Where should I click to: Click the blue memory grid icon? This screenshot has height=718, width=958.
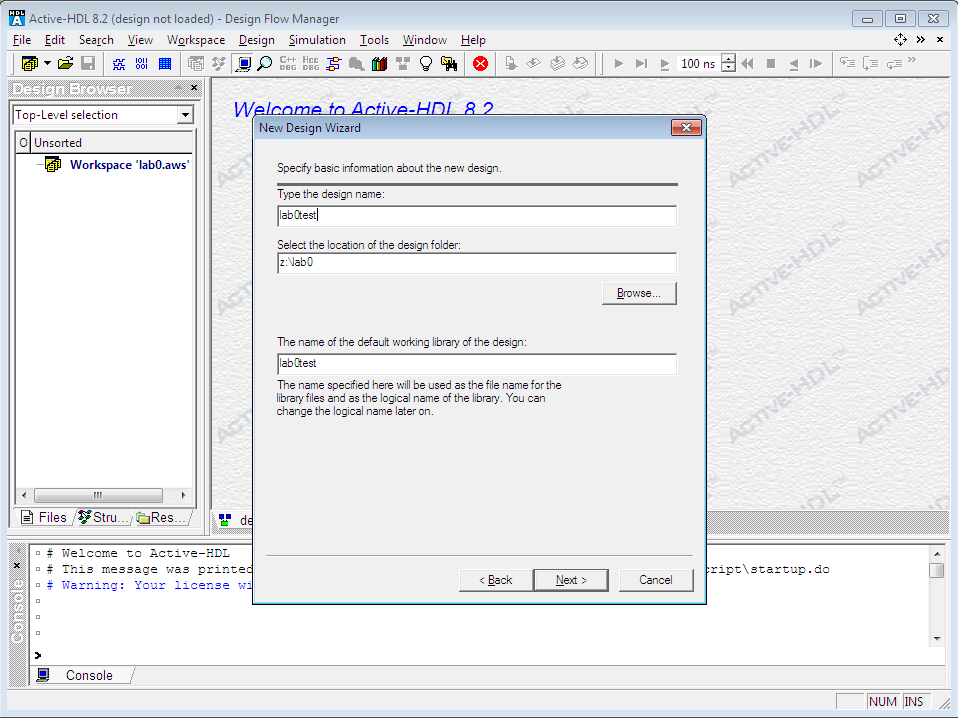[x=165, y=64]
